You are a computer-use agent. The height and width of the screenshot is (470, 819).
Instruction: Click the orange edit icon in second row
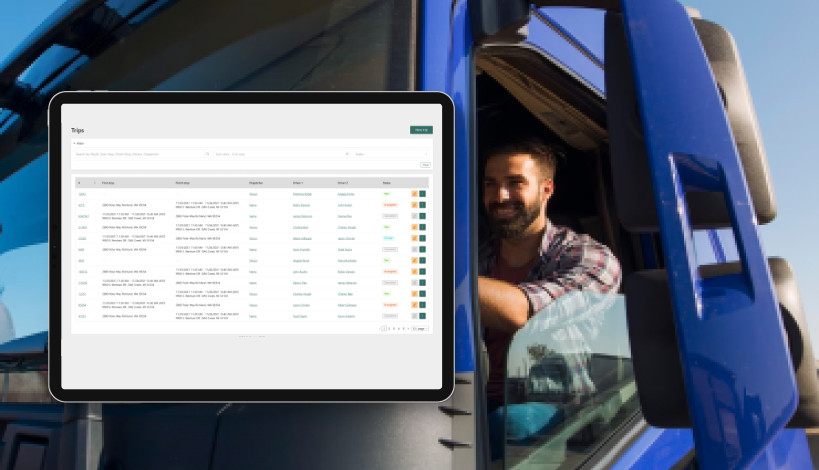pyautogui.click(x=414, y=205)
